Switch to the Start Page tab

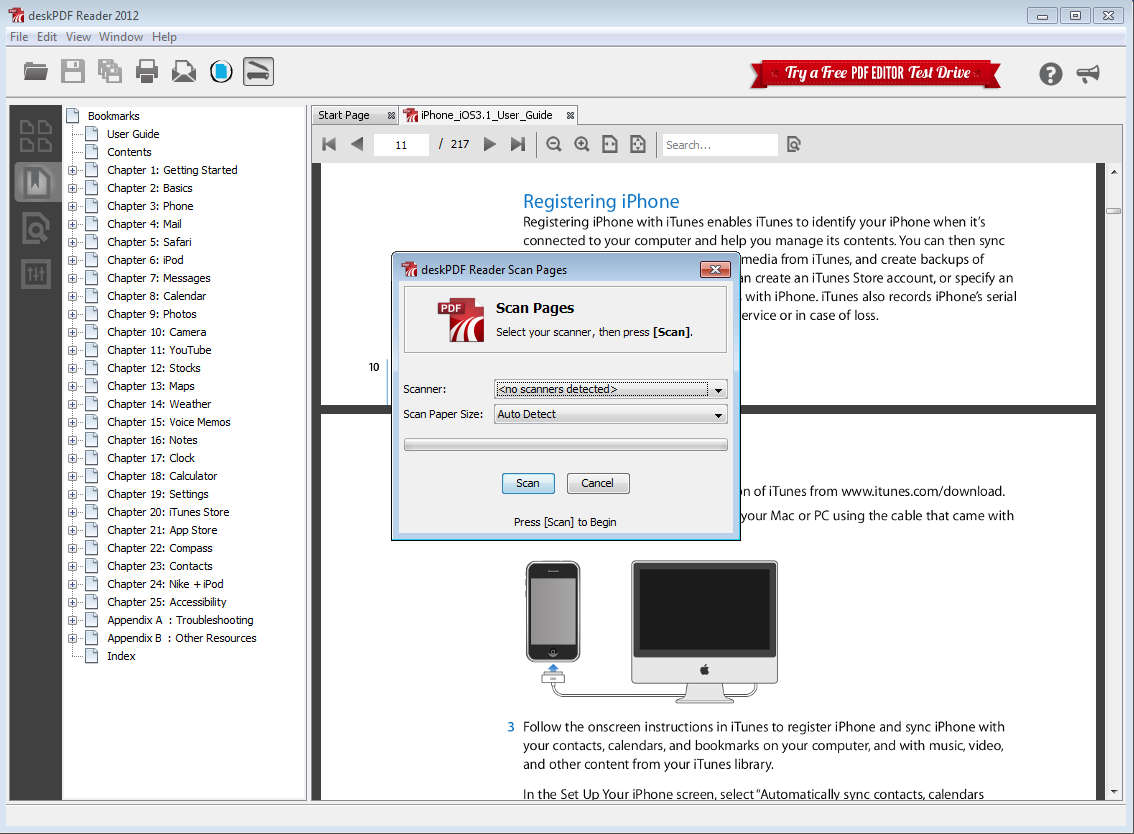[344, 115]
